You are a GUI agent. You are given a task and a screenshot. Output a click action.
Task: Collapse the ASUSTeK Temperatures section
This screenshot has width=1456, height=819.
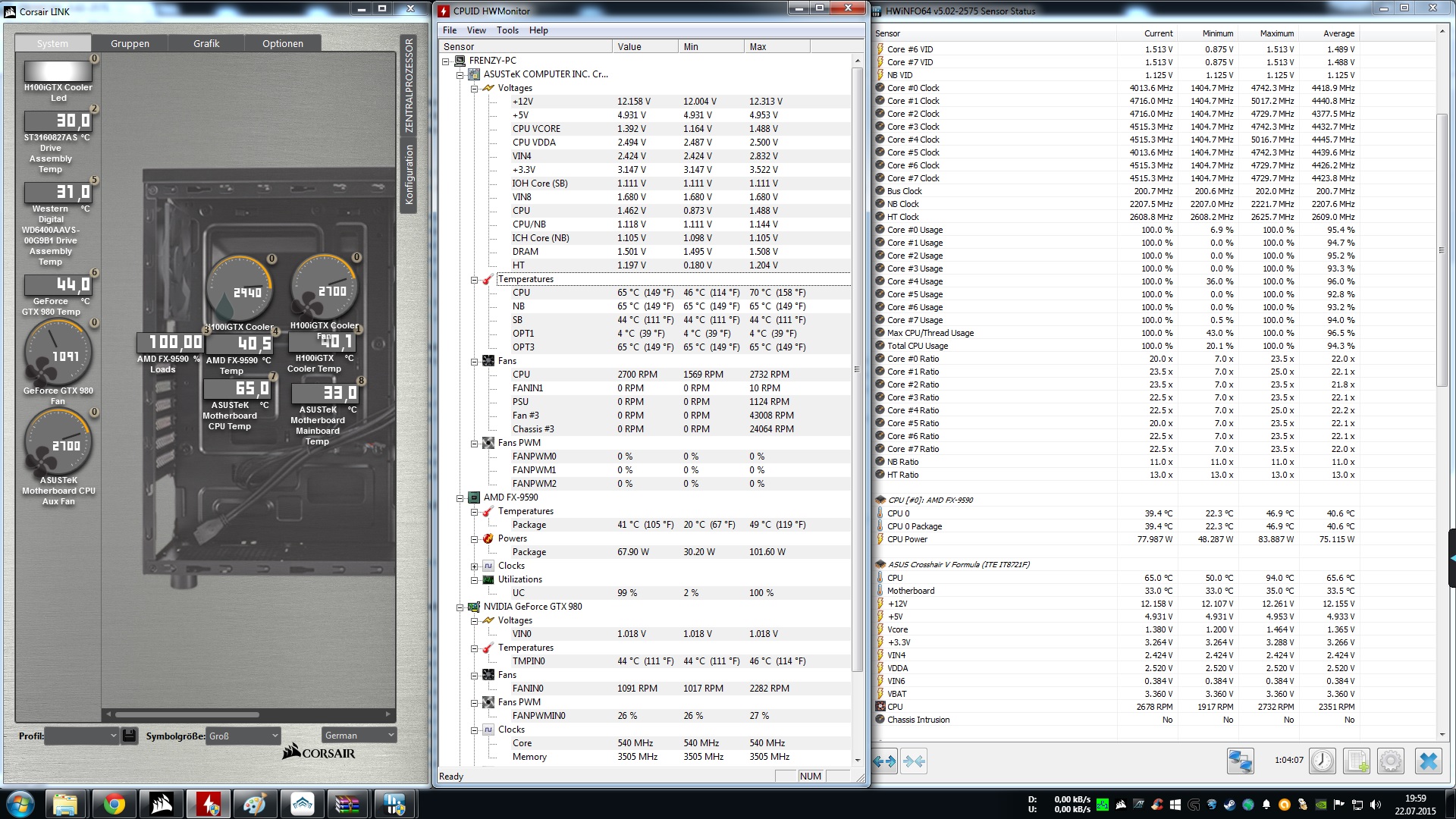click(474, 279)
